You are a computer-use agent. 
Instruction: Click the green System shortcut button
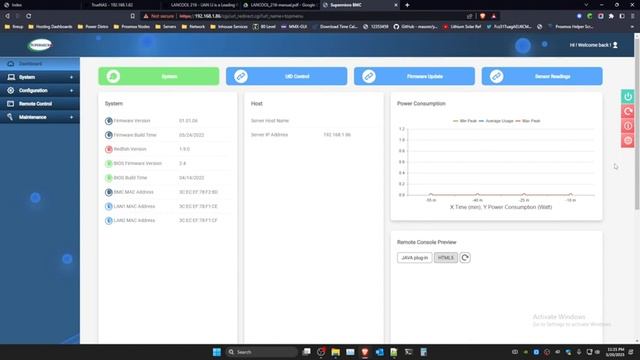159,76
